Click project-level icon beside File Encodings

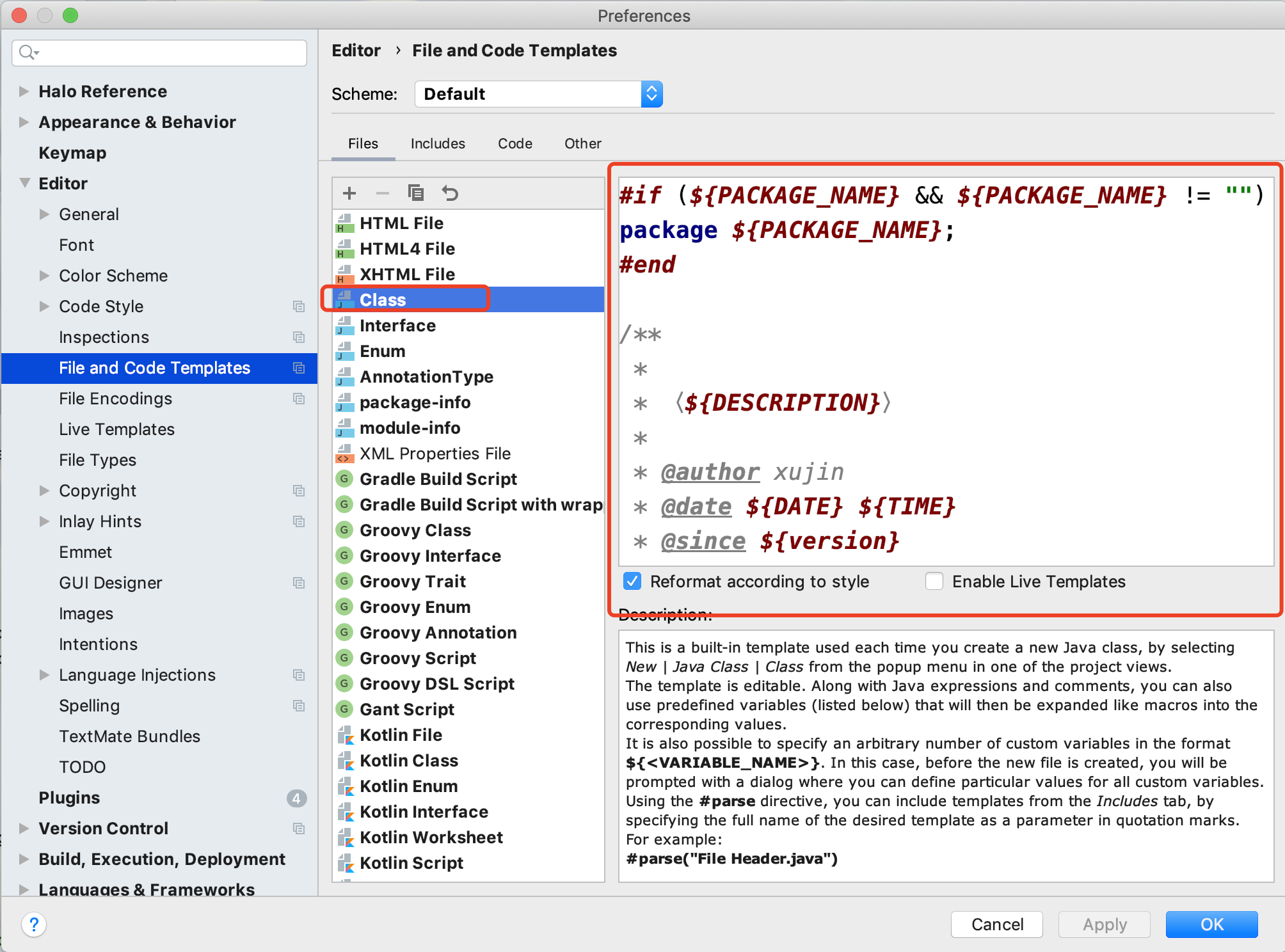point(299,399)
